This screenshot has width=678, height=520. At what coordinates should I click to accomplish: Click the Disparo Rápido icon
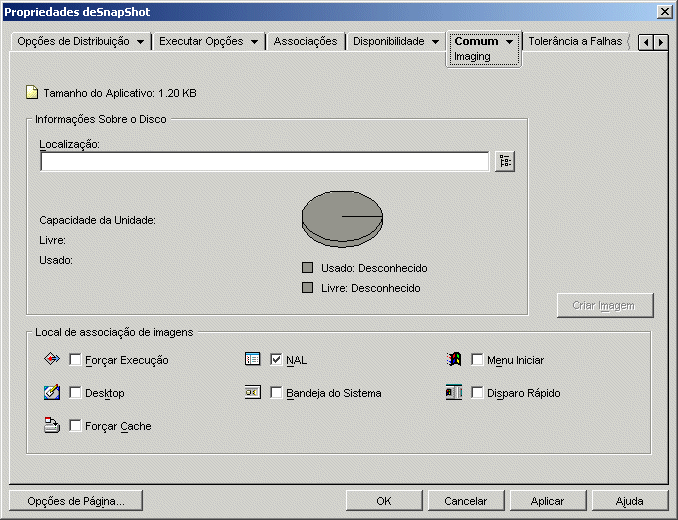point(454,392)
